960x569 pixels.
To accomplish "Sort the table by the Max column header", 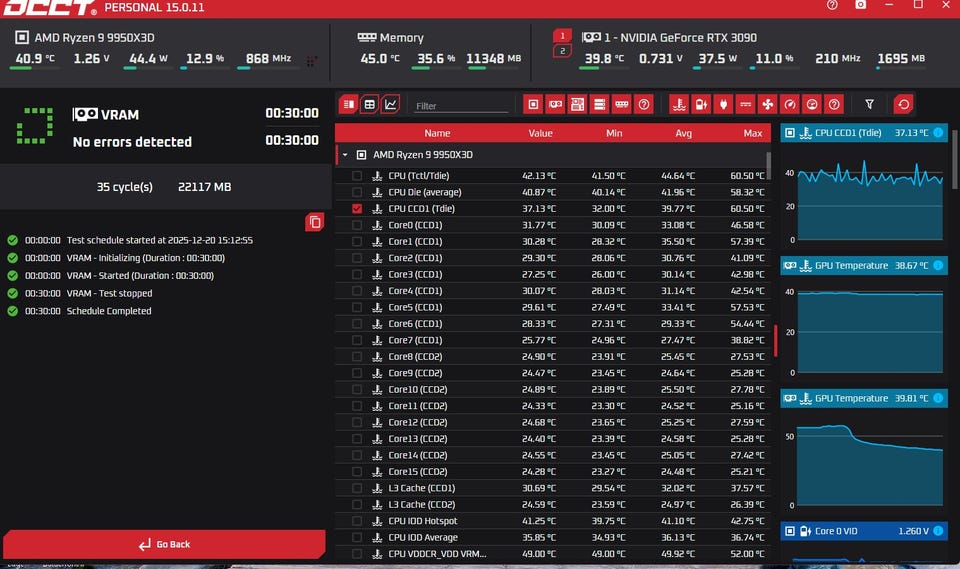I will point(753,133).
